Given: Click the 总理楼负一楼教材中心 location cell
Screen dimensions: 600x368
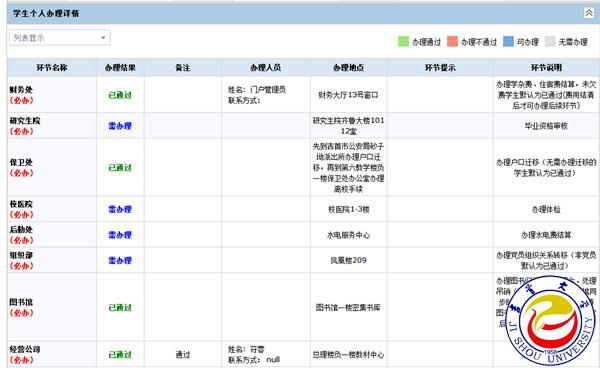Looking at the screenshot, I should tap(348, 355).
